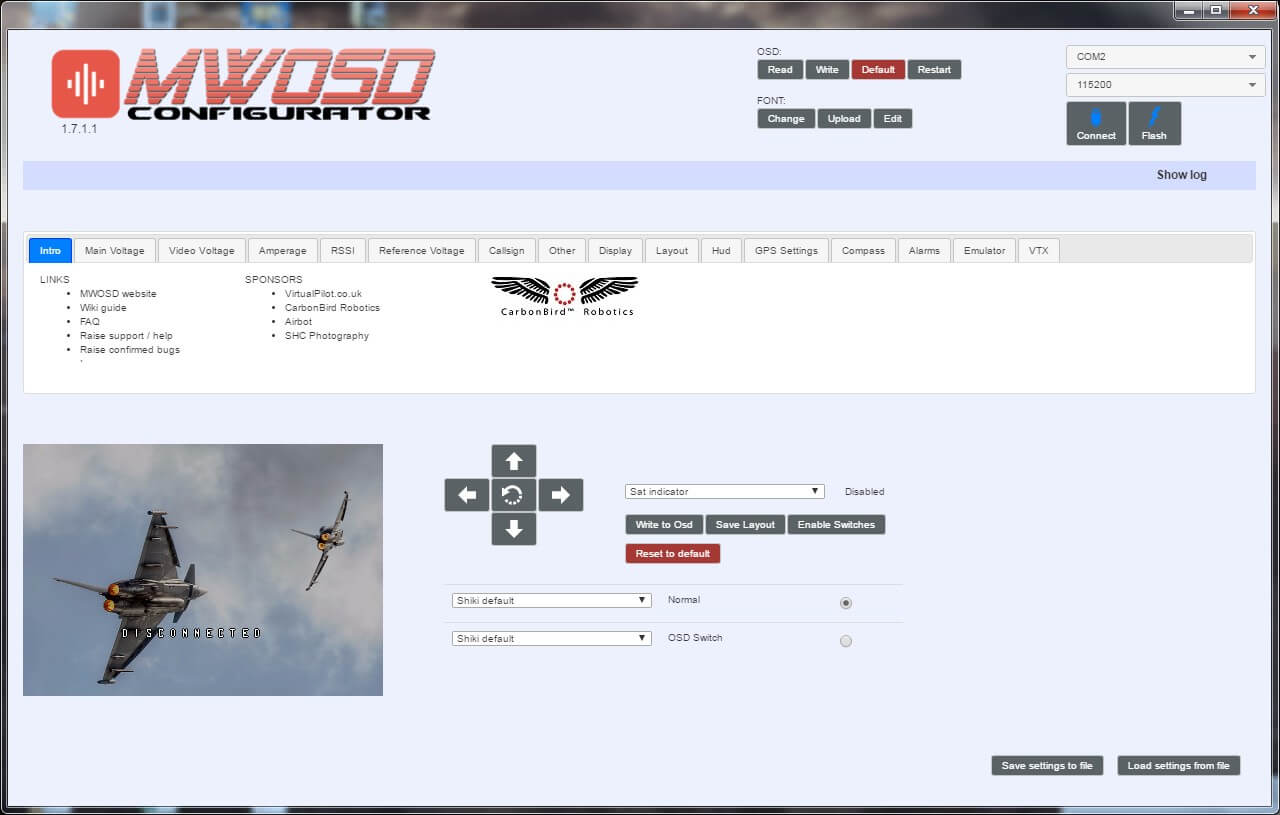Click the OSD Restart button

pyautogui.click(x=934, y=69)
